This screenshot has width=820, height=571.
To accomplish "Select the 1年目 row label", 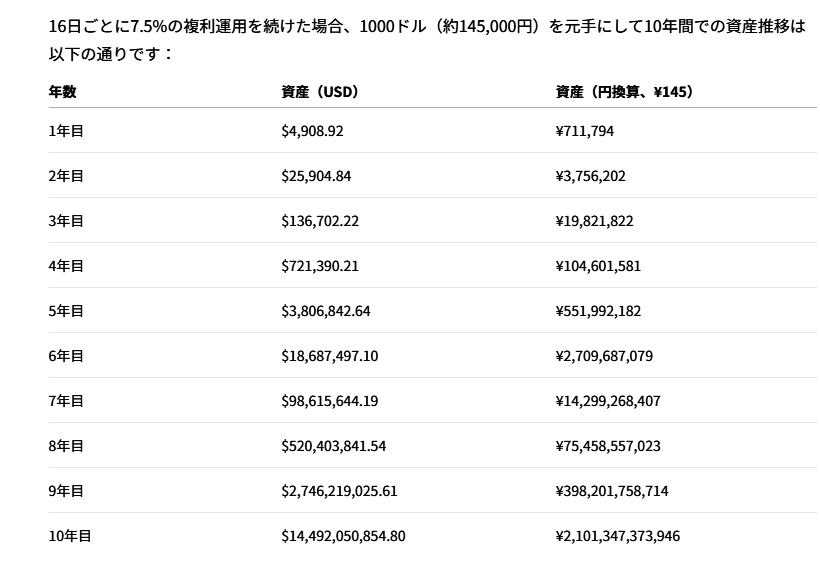I will point(66,131).
